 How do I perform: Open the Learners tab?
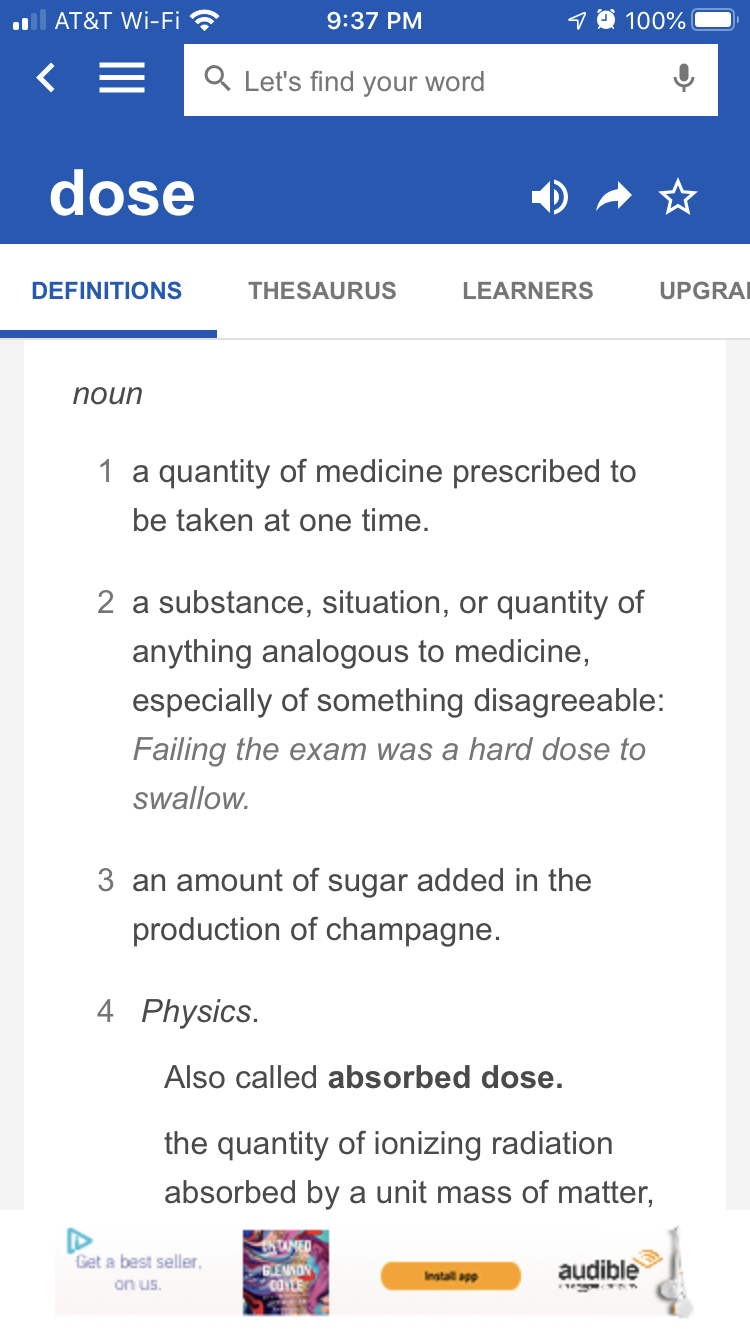(528, 291)
